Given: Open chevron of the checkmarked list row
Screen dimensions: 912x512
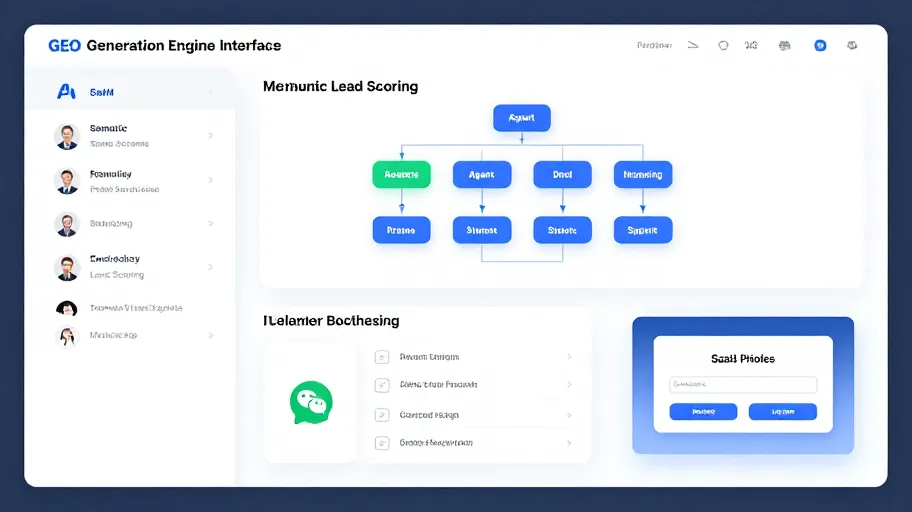Looking at the screenshot, I should 569,385.
